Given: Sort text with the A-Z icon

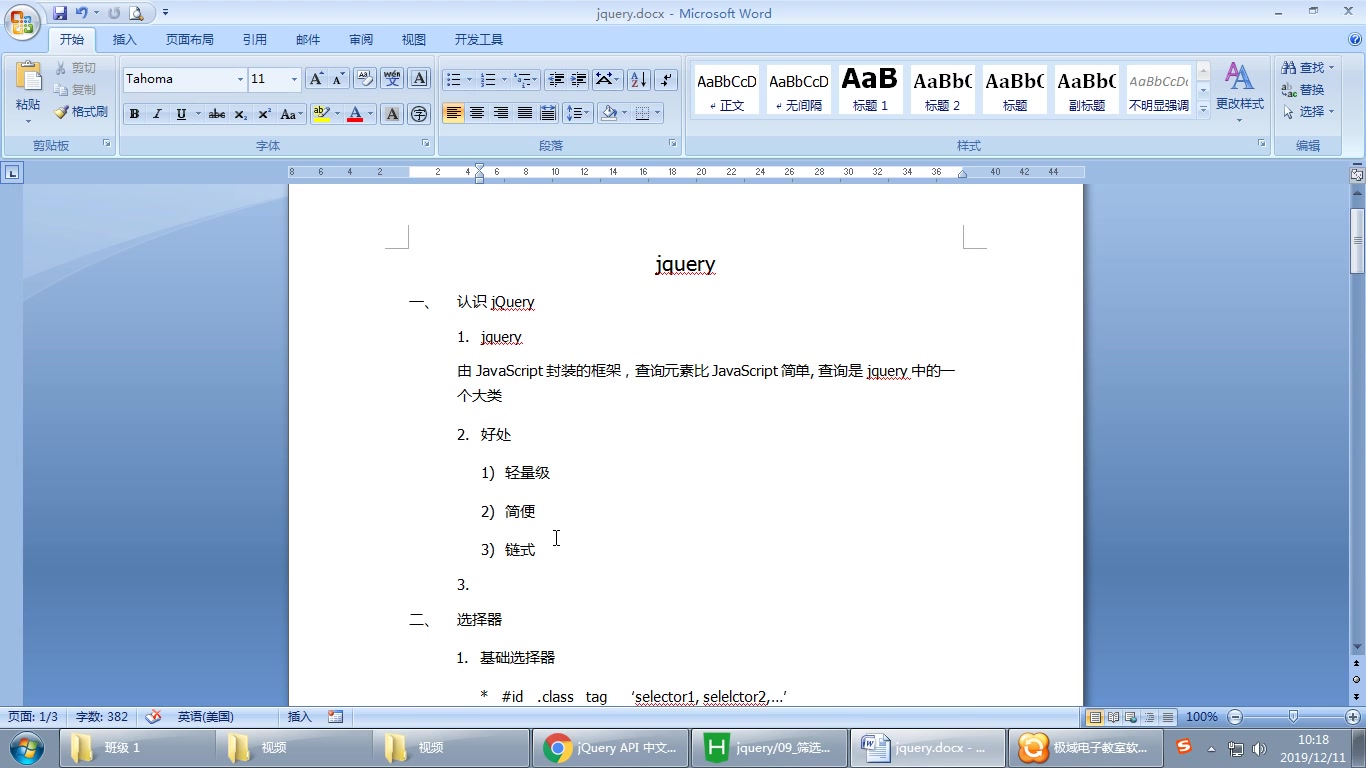Looking at the screenshot, I should [639, 80].
